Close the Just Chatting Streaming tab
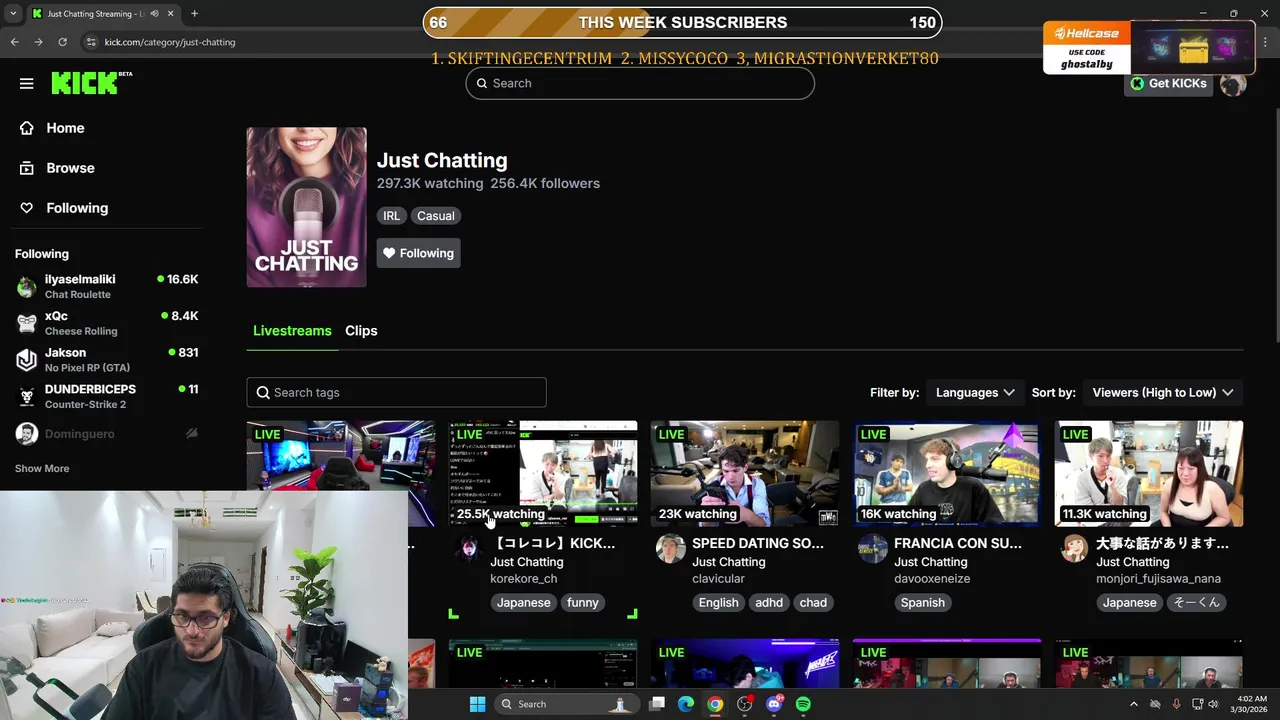 click(170, 14)
